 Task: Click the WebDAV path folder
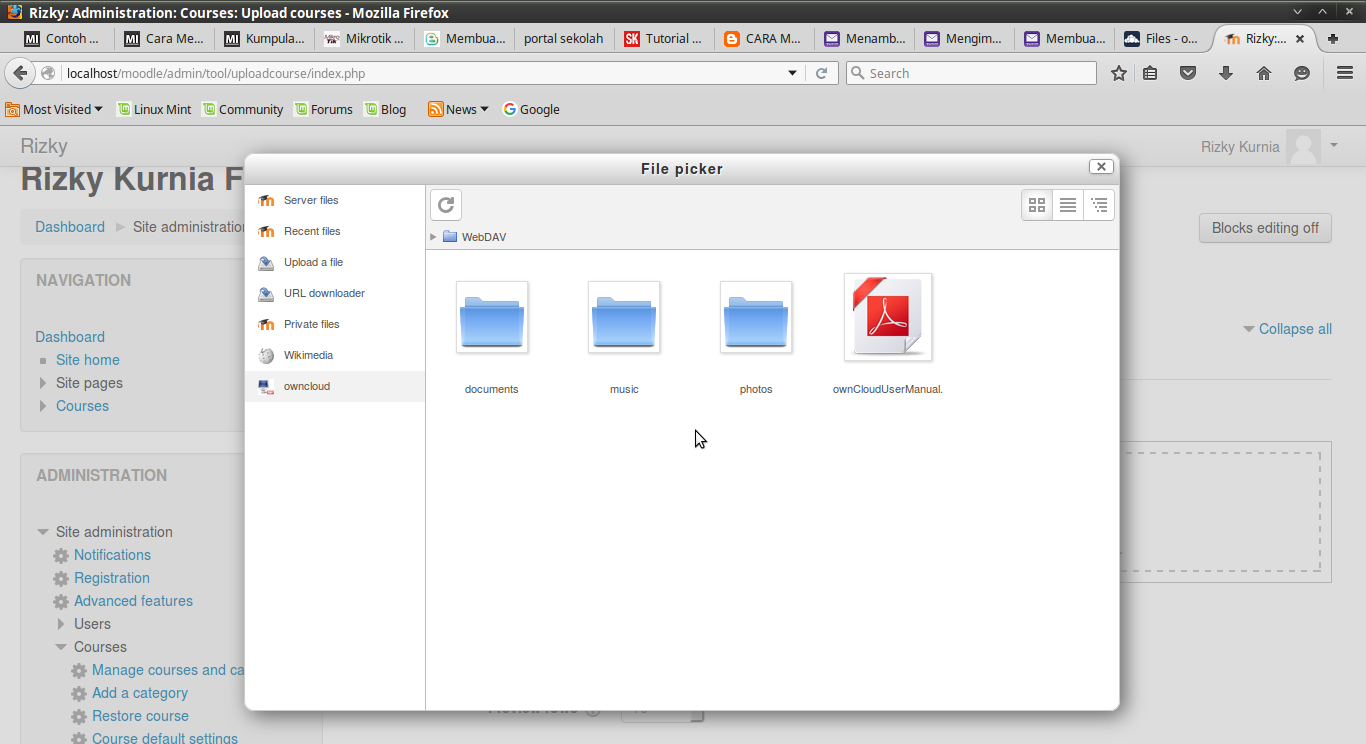point(475,237)
